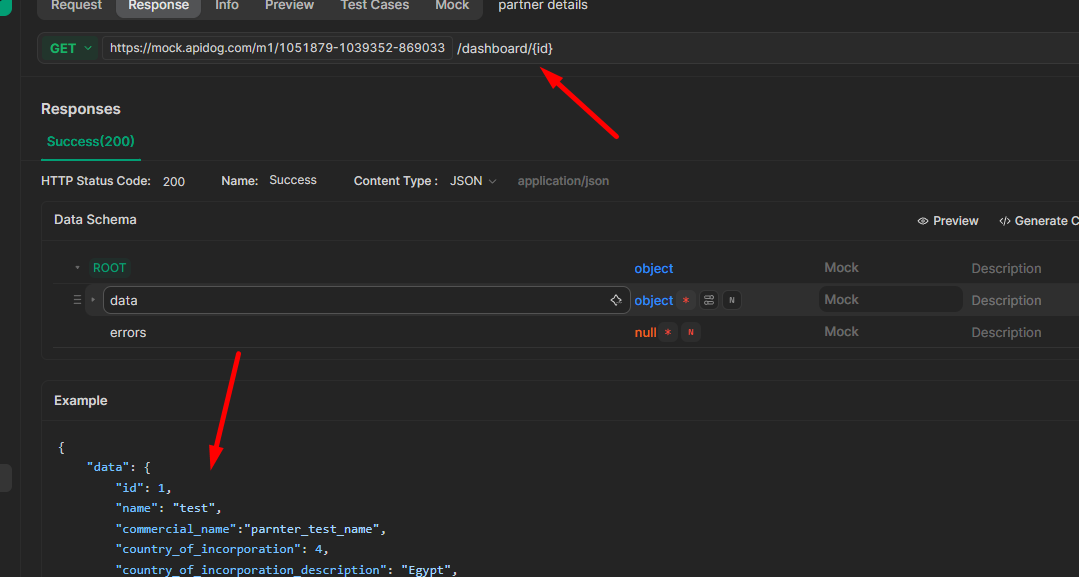Open the Info tab
The height and width of the screenshot is (577, 1079).
coord(227,6)
